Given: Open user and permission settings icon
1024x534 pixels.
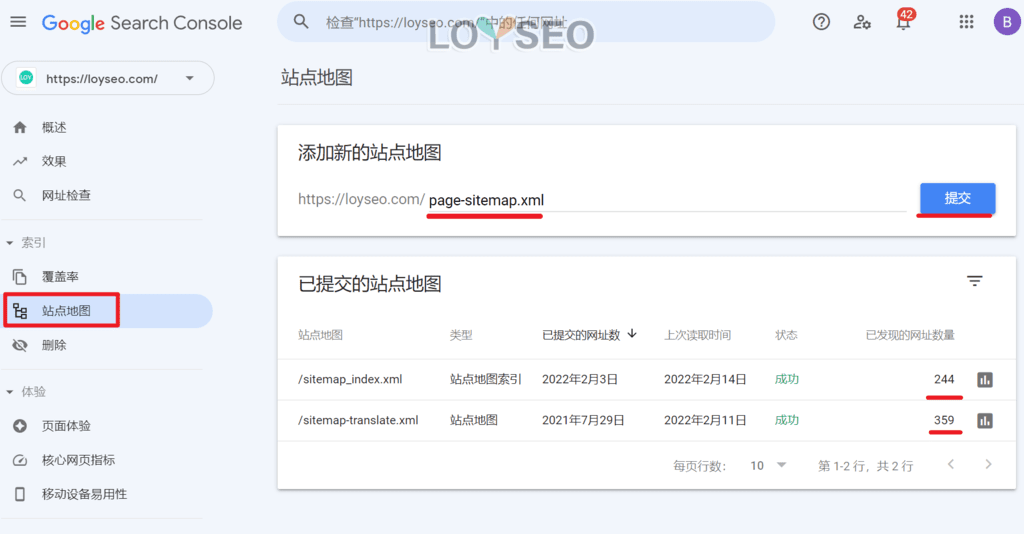Looking at the screenshot, I should [862, 22].
